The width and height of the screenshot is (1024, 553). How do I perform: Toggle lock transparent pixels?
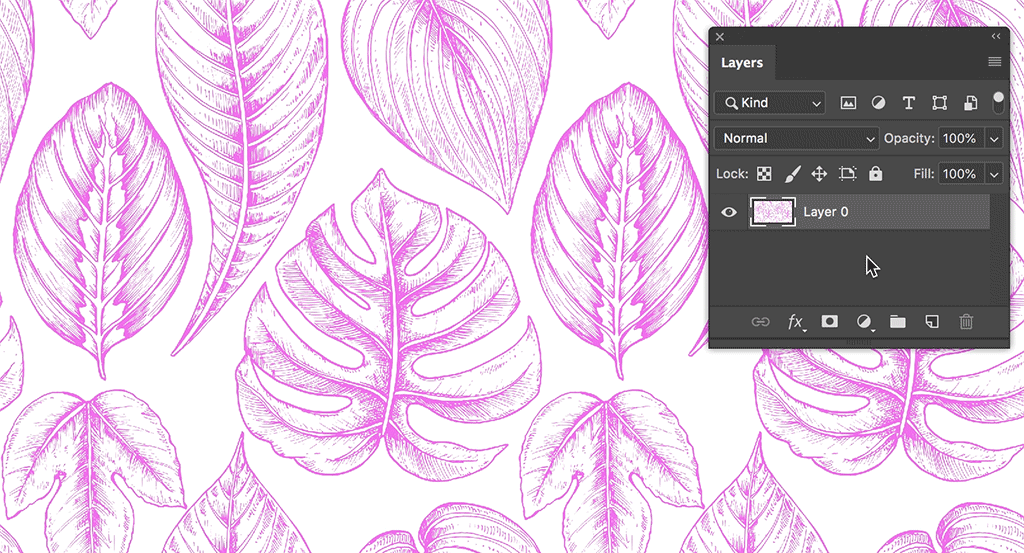click(764, 174)
